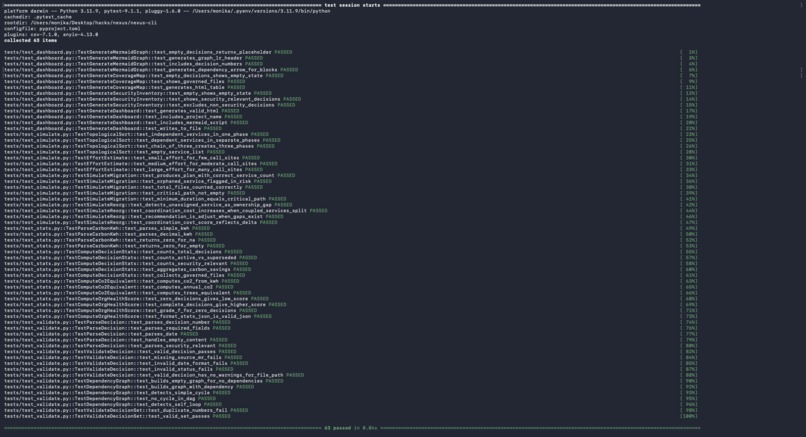Click the test_complete_decisions_give_higher_score row

[145, 304]
